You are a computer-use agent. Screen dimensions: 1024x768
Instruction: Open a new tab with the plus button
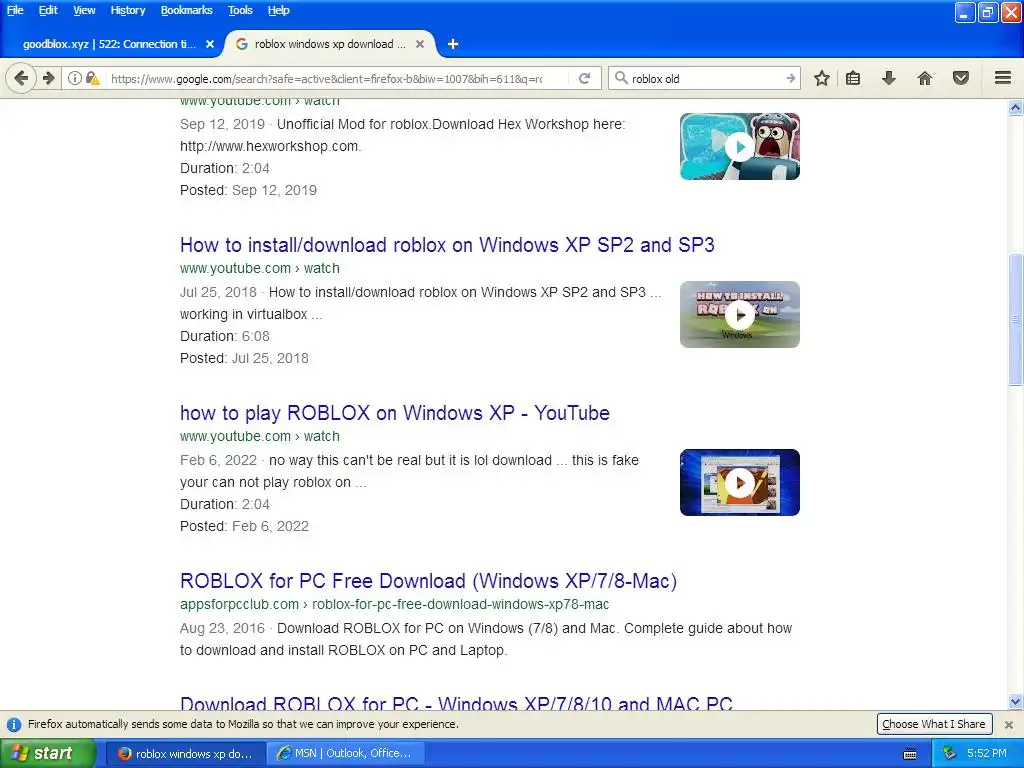(x=453, y=44)
